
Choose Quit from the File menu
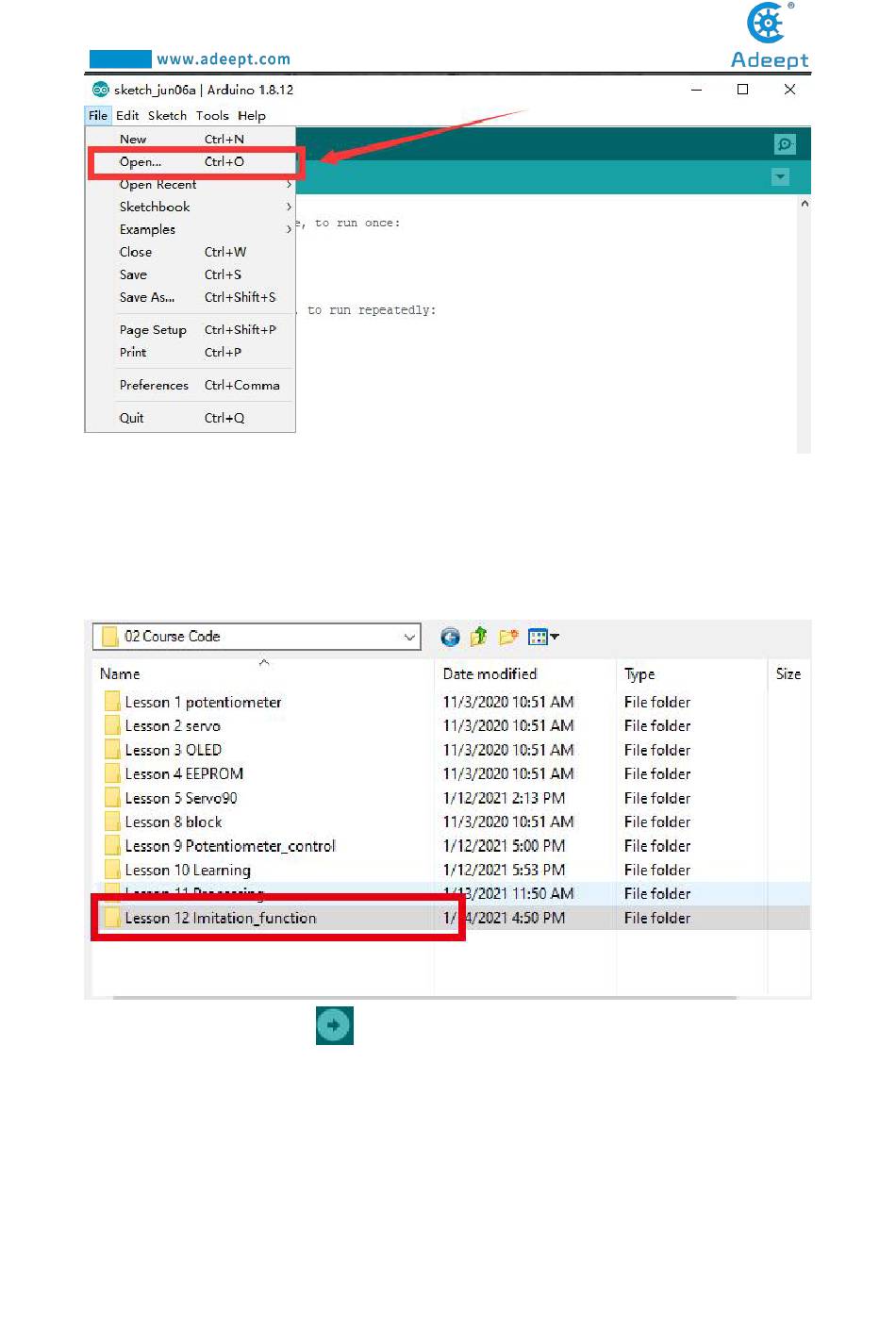pos(191,418)
